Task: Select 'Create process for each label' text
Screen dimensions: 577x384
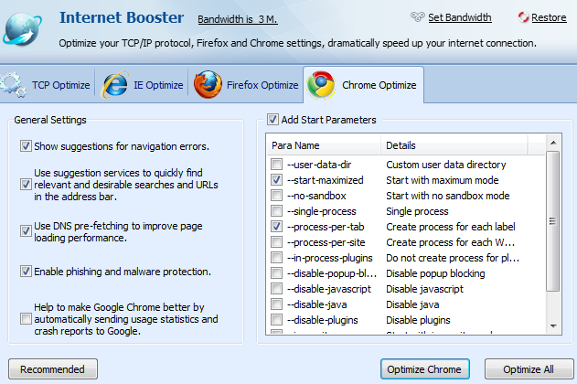Action: tap(451, 227)
